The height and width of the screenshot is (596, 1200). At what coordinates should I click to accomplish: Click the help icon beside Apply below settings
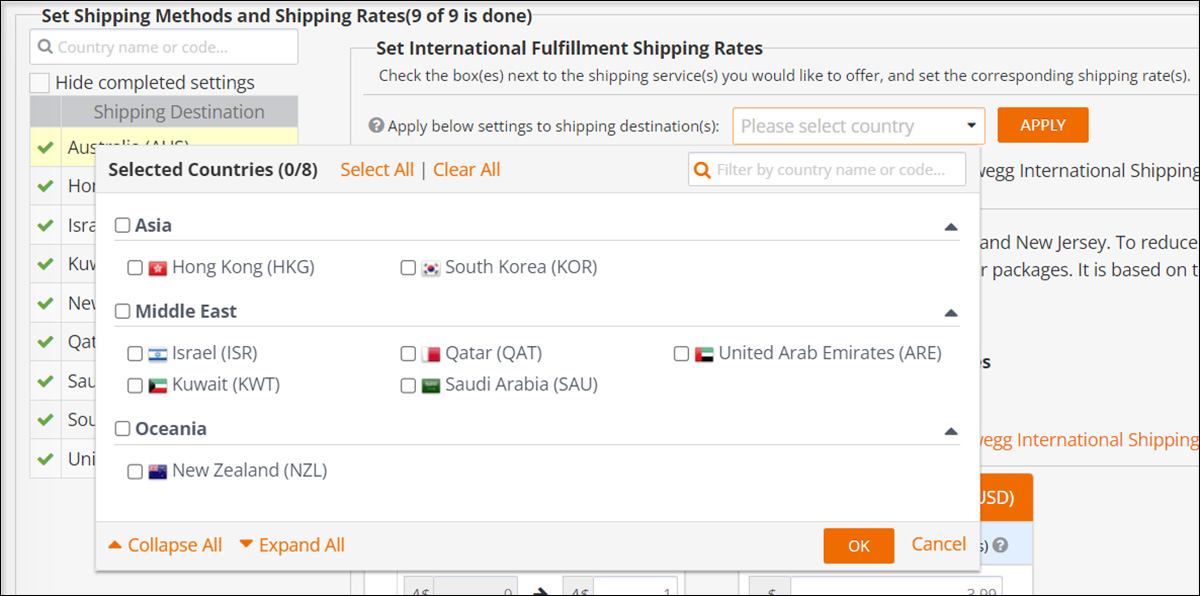click(376, 126)
